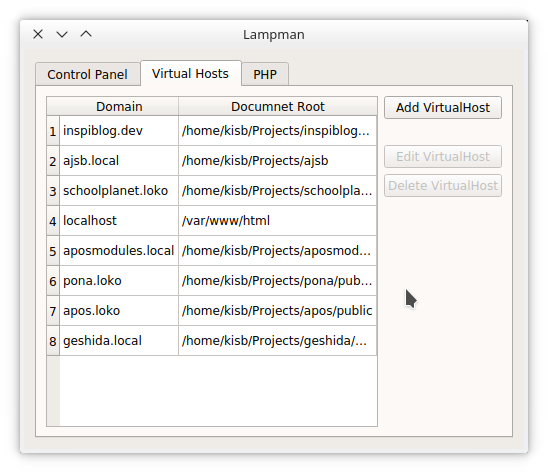
Task: Click the /home/kisb/Projects/ajsb root cell
Action: tap(277, 161)
